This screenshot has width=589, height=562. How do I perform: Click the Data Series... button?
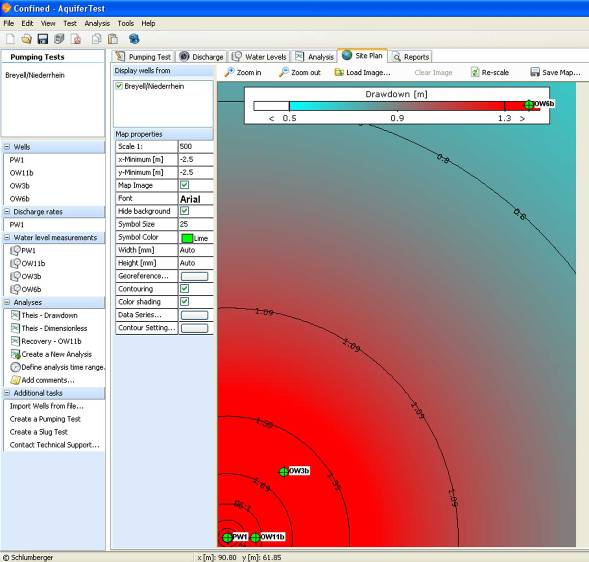point(194,315)
